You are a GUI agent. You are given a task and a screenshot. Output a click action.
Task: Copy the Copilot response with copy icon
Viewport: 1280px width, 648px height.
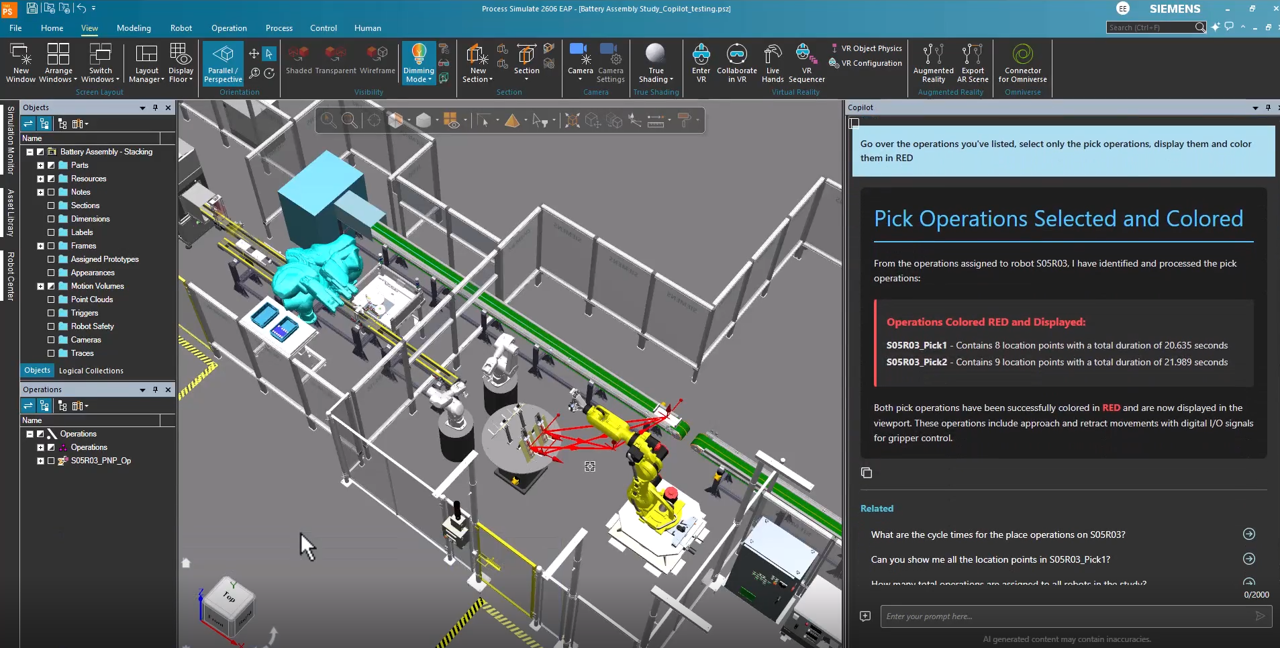coord(866,473)
